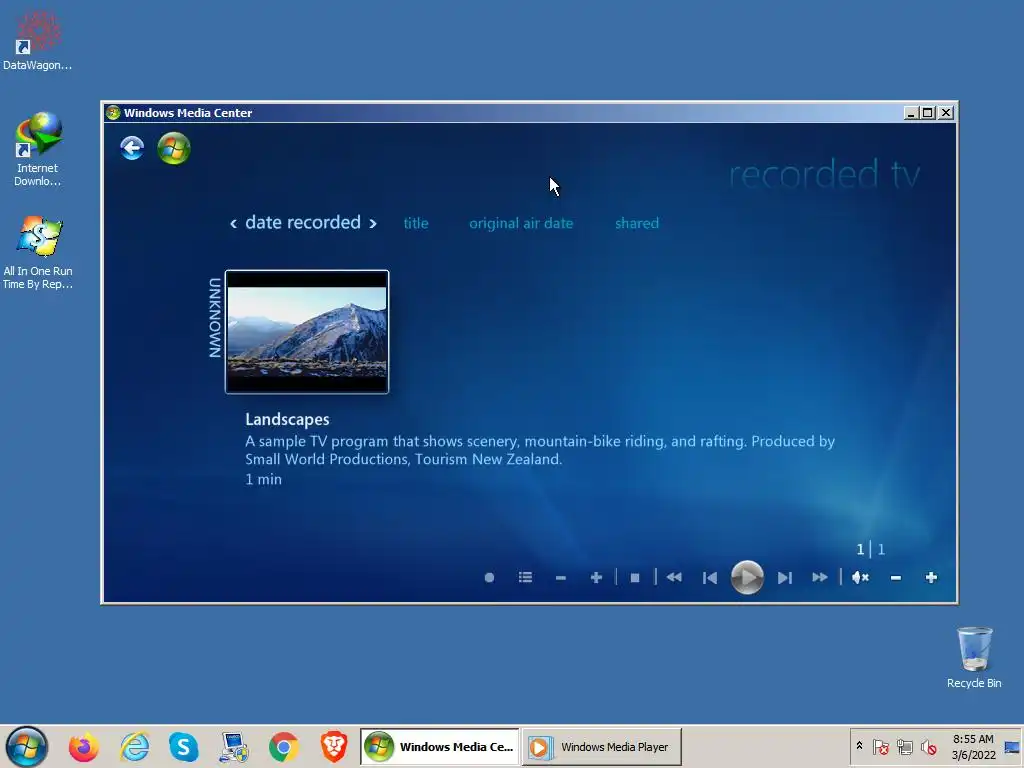The height and width of the screenshot is (768, 1024).
Task: Click the Landscapes title text
Action: pyautogui.click(x=287, y=419)
